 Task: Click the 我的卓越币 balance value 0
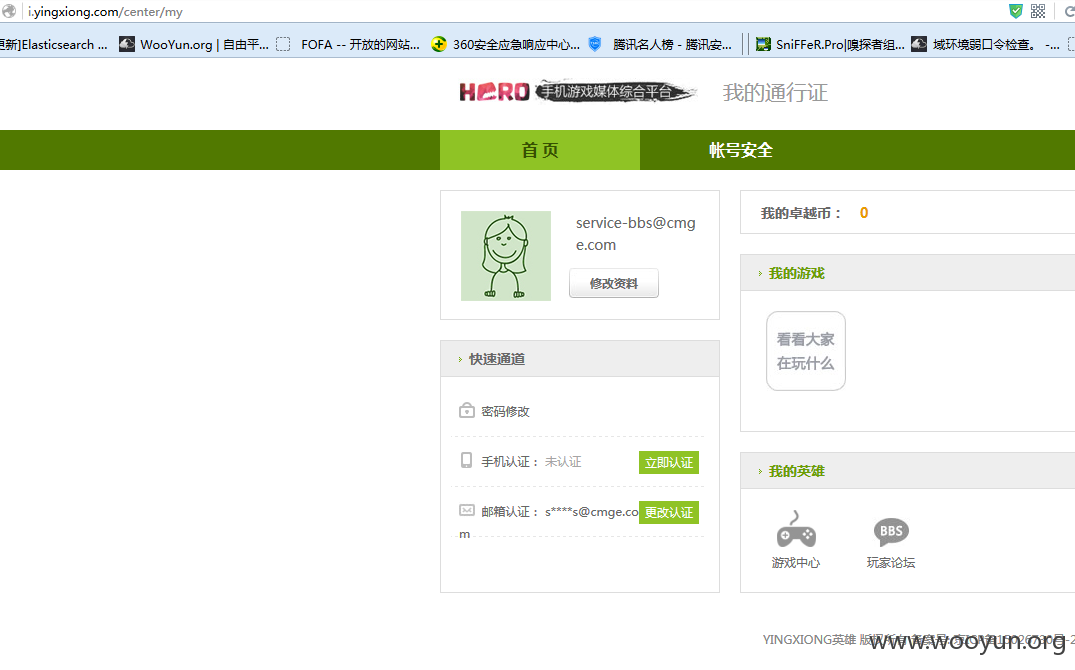tap(864, 213)
